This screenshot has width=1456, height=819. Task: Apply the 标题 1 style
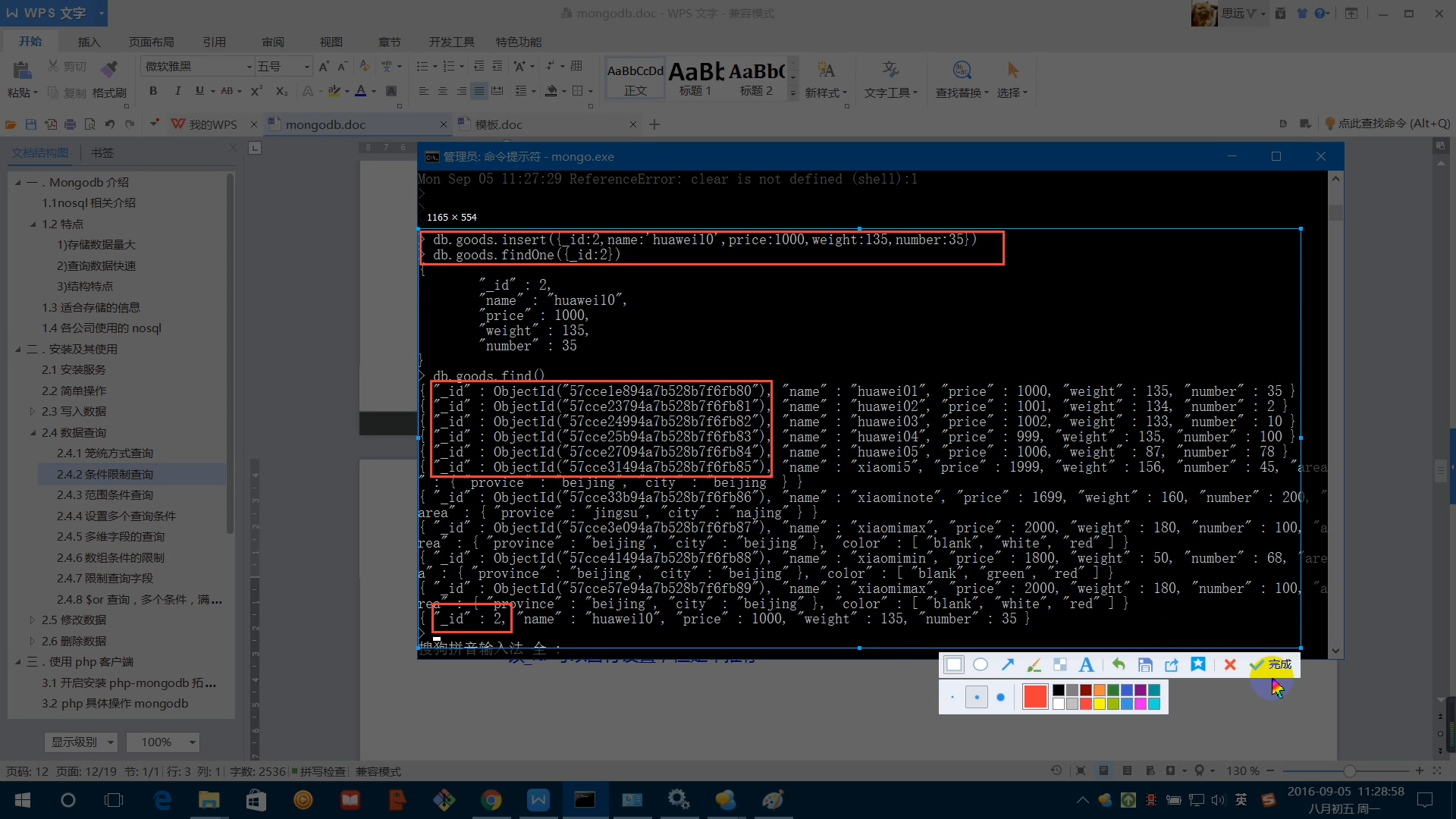tap(695, 79)
